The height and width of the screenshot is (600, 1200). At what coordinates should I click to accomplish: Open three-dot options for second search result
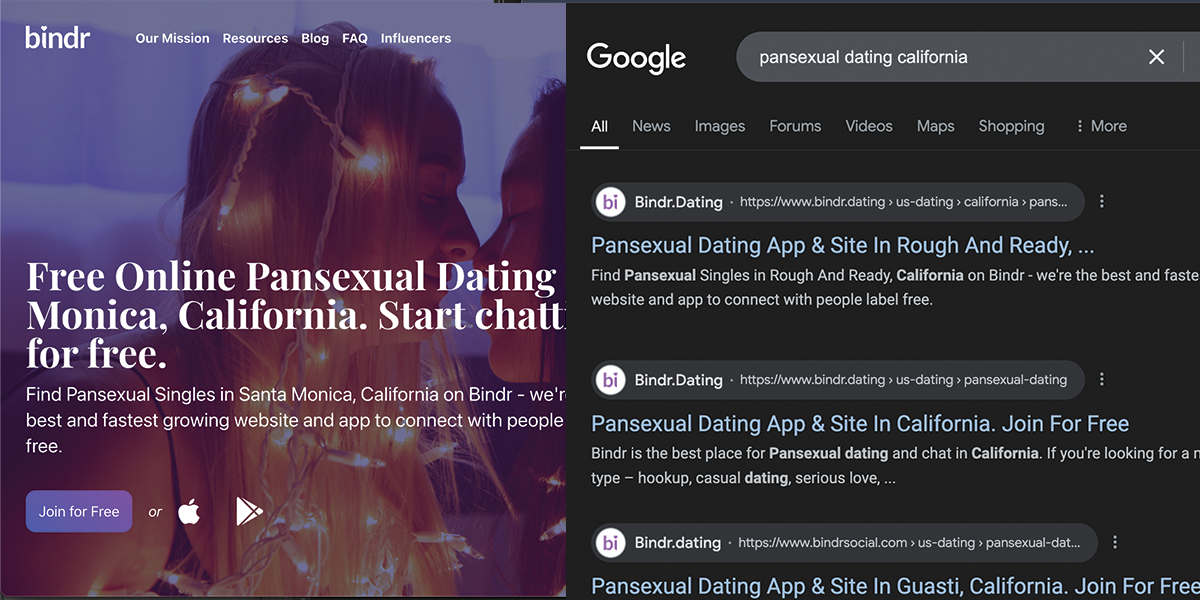pyautogui.click(x=1102, y=380)
